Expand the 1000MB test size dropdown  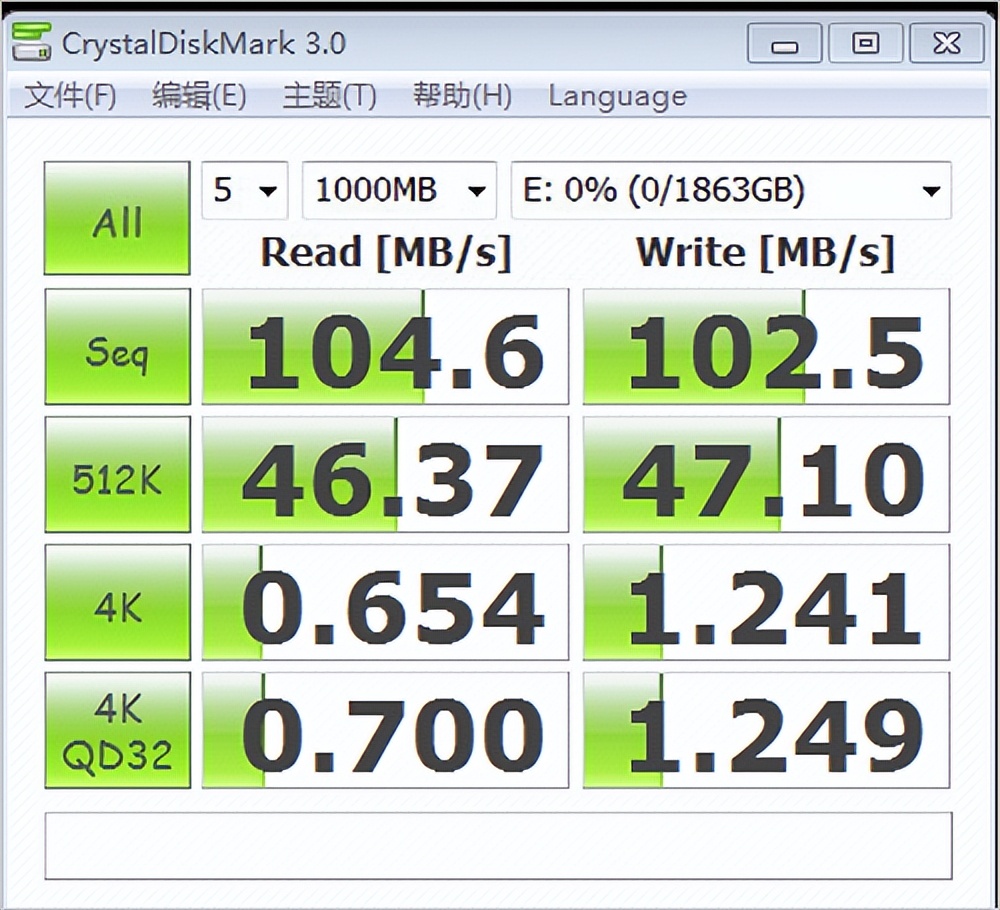tap(398, 190)
